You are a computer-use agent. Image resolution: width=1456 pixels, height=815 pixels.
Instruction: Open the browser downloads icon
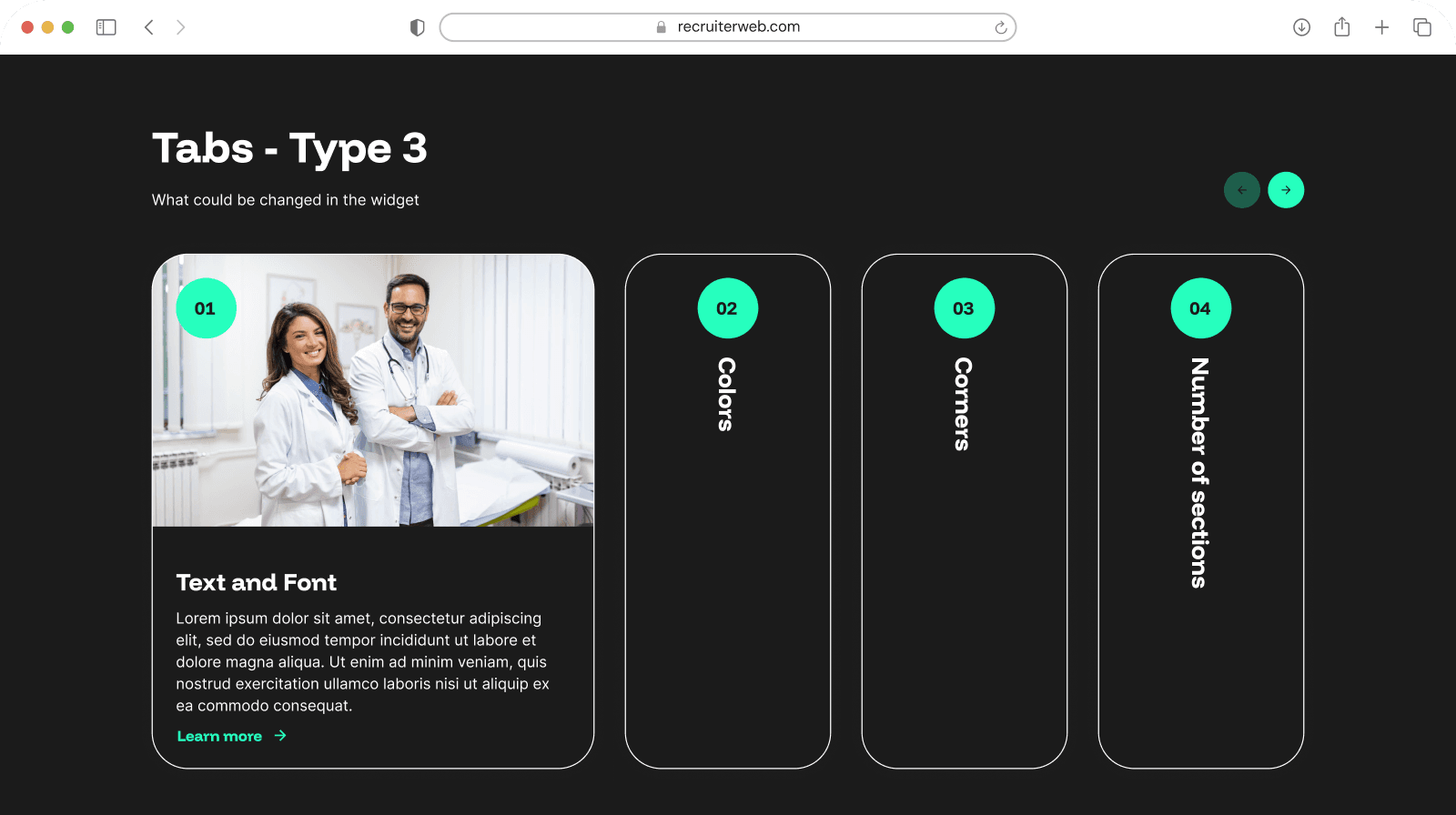pos(1301,27)
